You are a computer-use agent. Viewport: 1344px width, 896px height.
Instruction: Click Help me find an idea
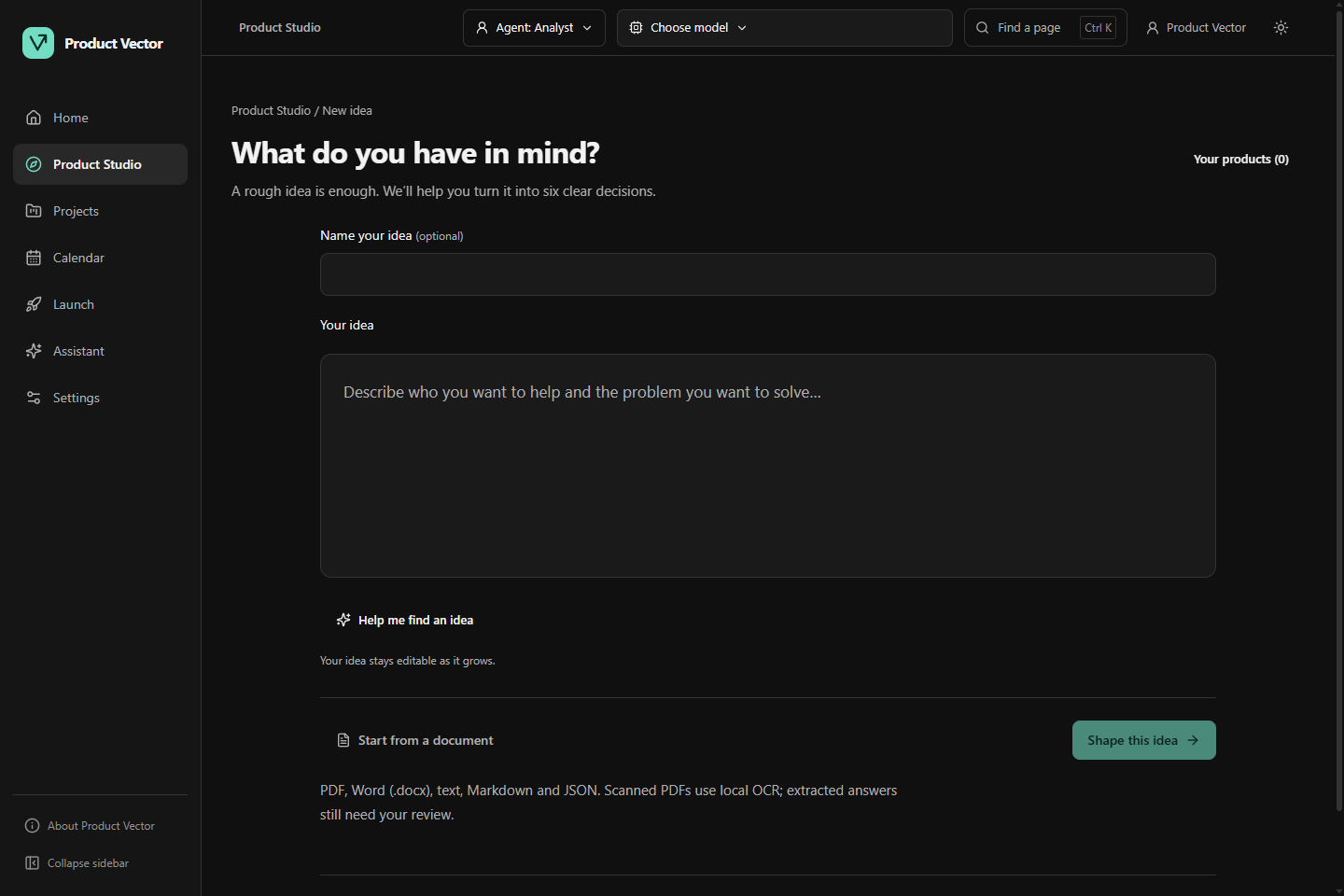(405, 620)
